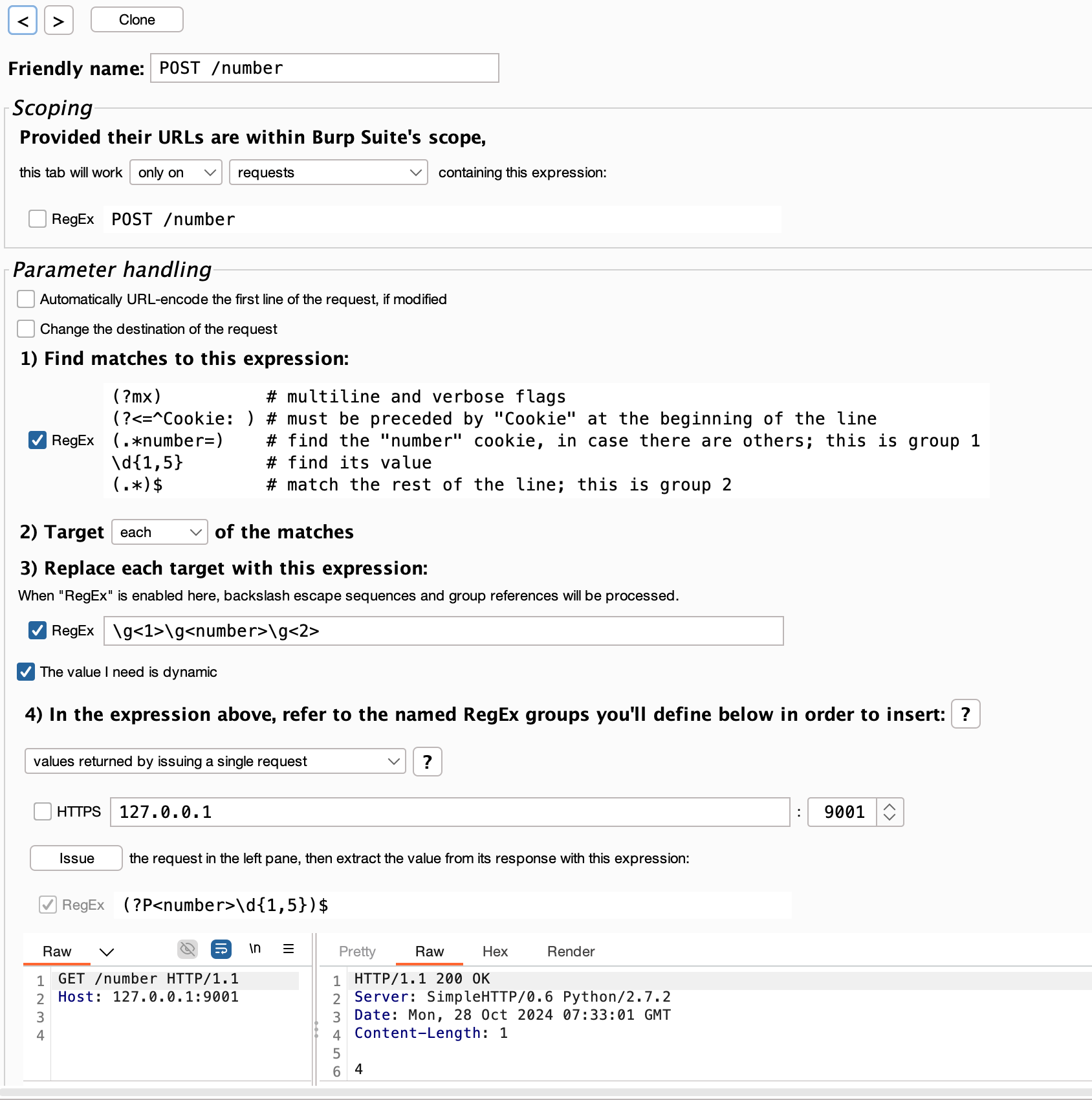
Task: Click the help icon beside the single-request dropdown
Action: click(427, 762)
